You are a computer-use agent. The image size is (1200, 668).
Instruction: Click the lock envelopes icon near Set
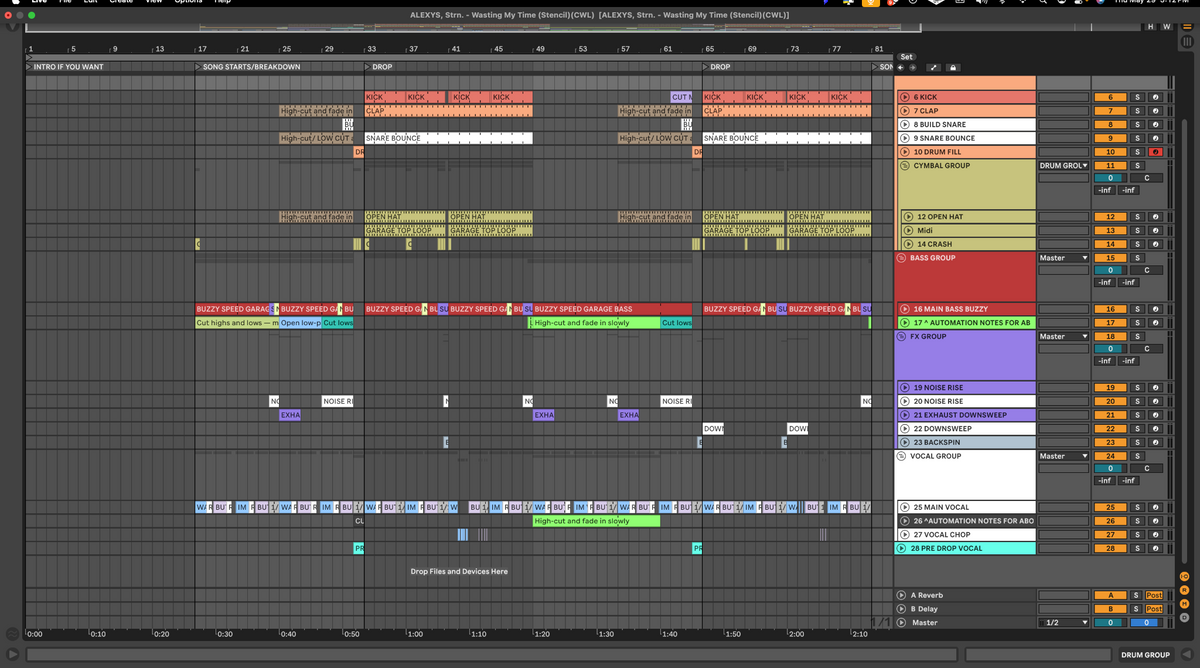click(x=953, y=67)
